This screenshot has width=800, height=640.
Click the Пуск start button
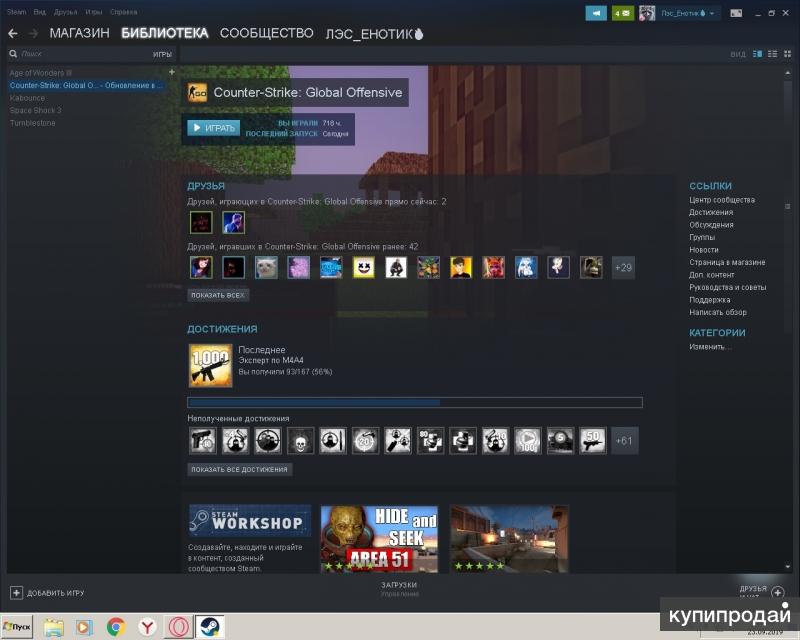[x=17, y=627]
